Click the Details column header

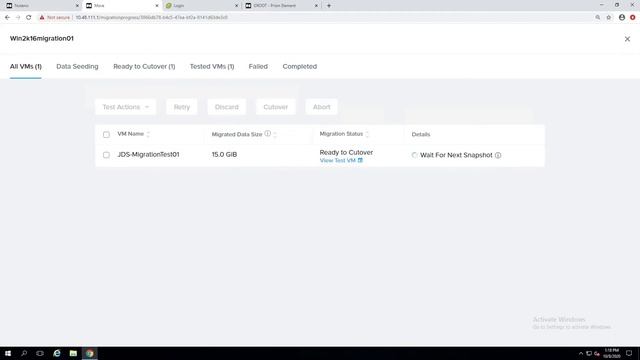point(421,134)
